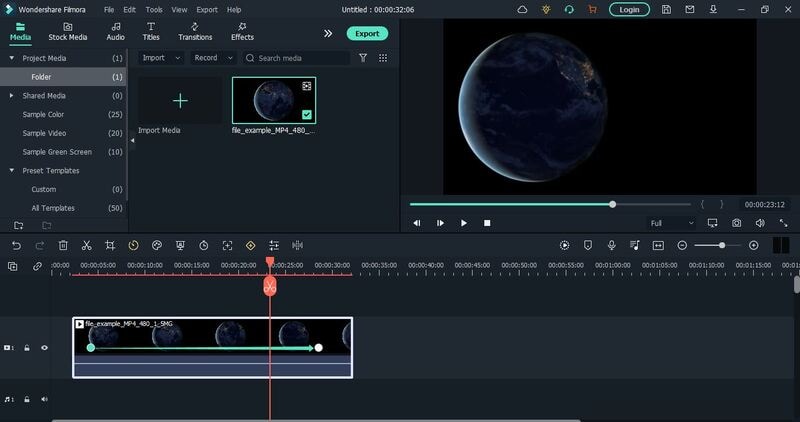
Task: Open the Green Screen tool icon
Action: [x=180, y=245]
